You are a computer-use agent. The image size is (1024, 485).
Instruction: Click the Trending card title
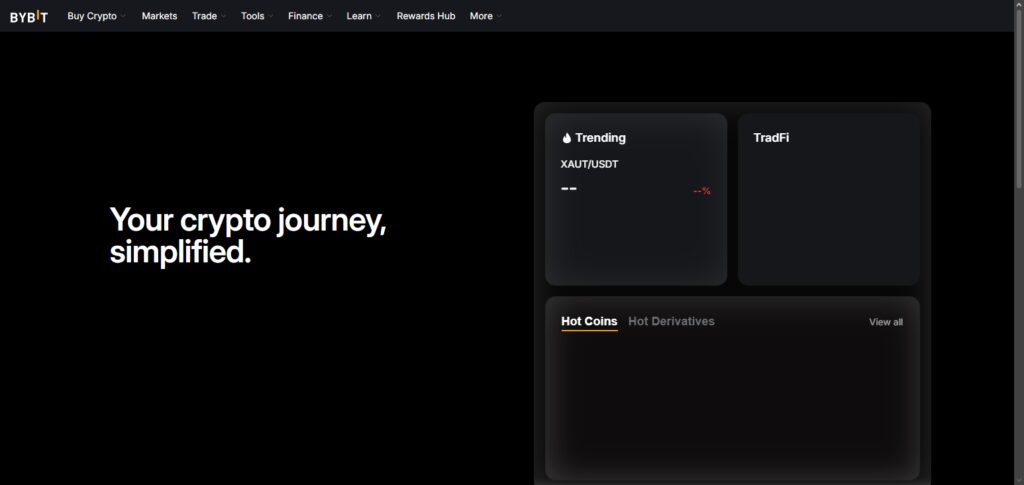point(600,138)
